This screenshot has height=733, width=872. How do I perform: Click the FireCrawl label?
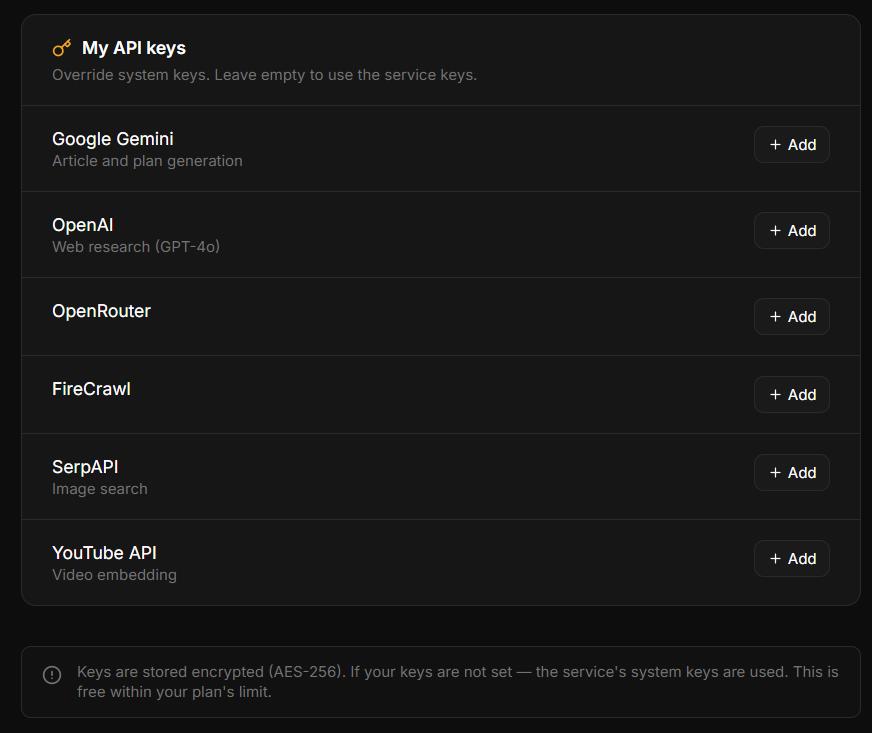(x=91, y=389)
